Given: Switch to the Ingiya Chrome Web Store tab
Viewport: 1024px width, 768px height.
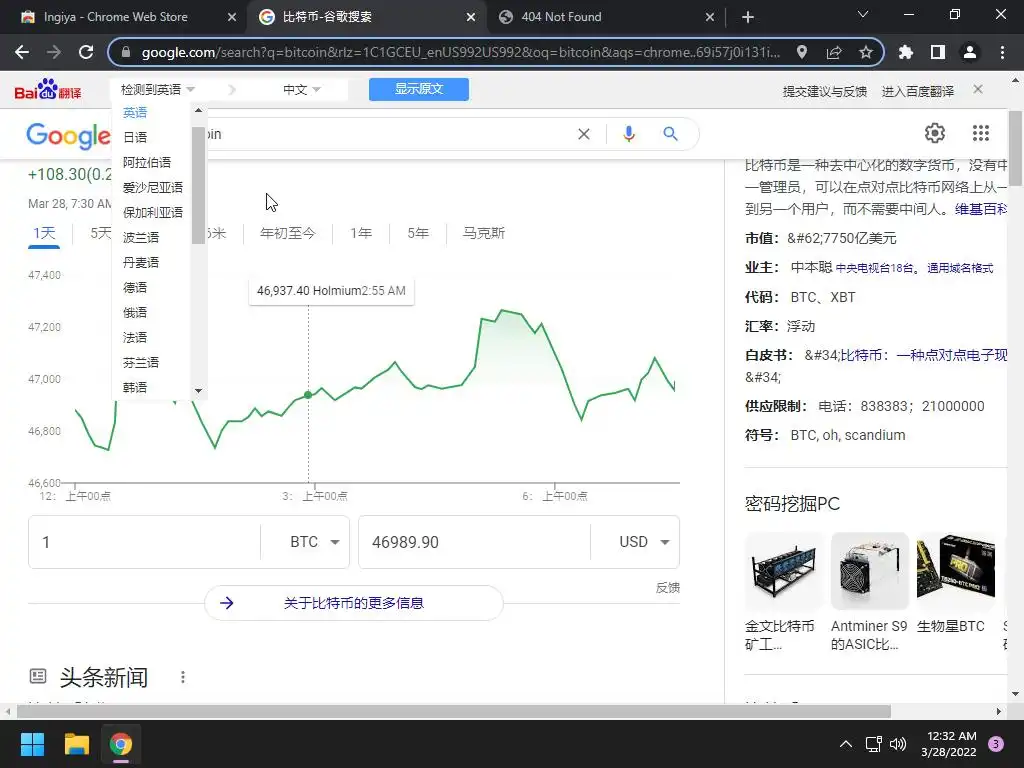Looking at the screenshot, I should pos(127,17).
